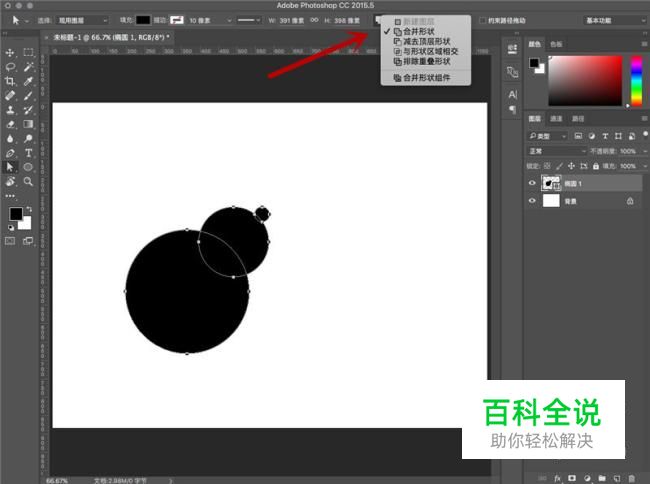Select the Zoom tool
The image size is (650, 484).
point(28,182)
